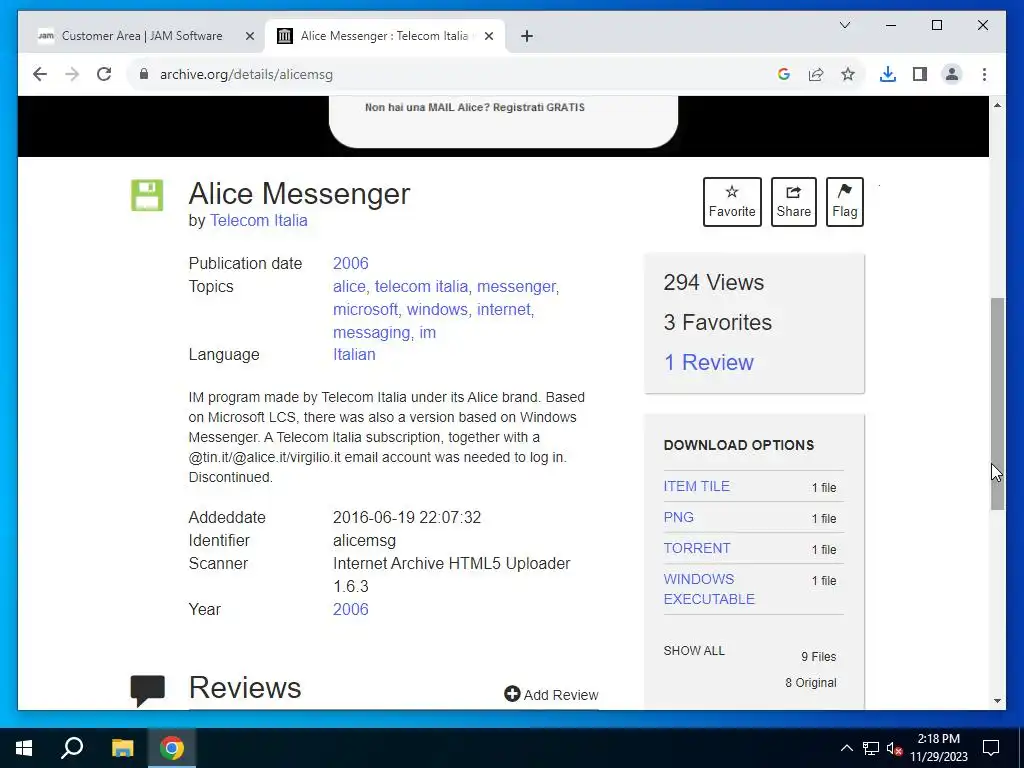Select the Alice Messenger tab

pos(384,36)
